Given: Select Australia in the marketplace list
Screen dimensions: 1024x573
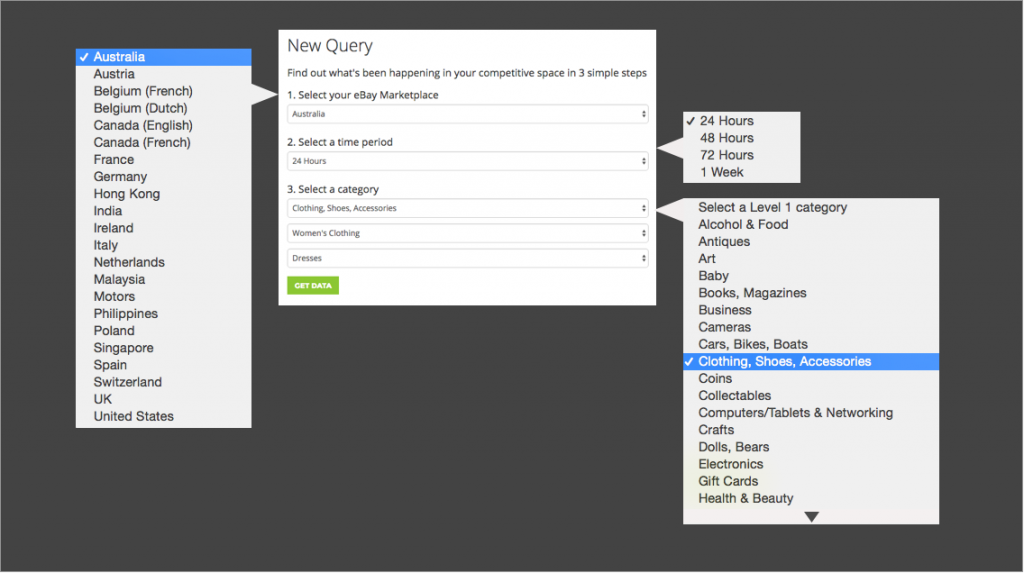Looking at the screenshot, I should tap(163, 57).
